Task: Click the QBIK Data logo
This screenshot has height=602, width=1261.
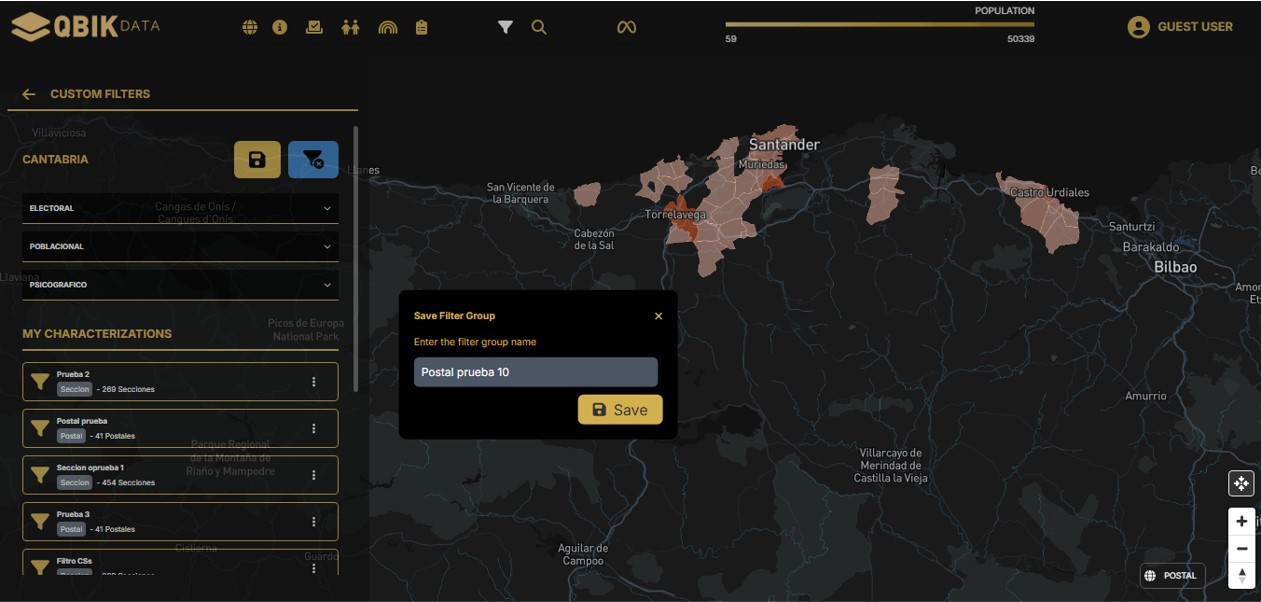Action: [x=85, y=27]
